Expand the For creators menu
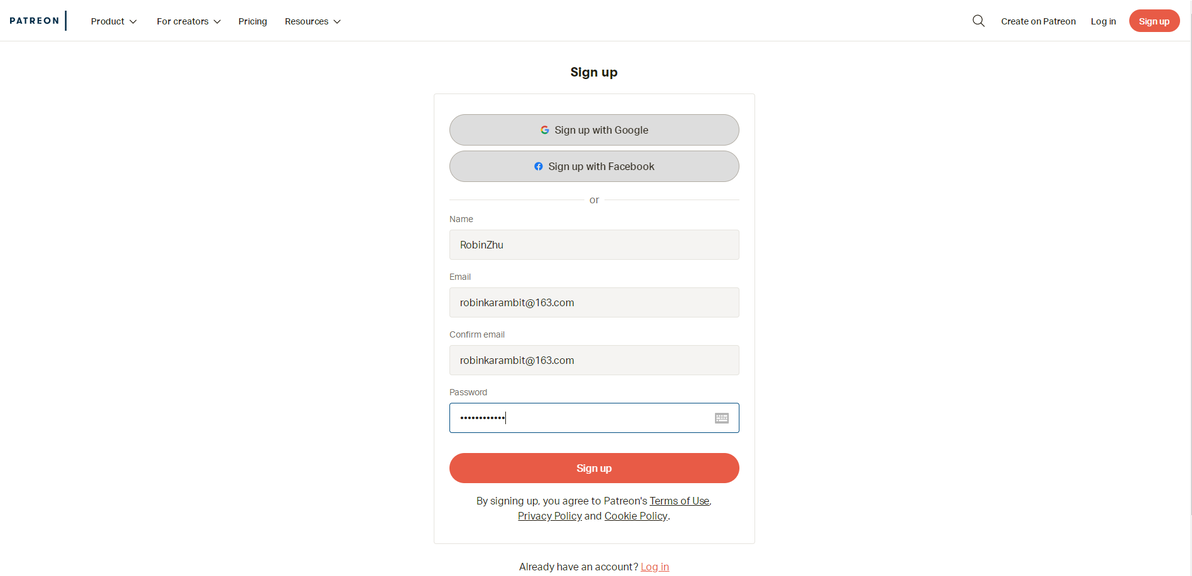 click(189, 21)
